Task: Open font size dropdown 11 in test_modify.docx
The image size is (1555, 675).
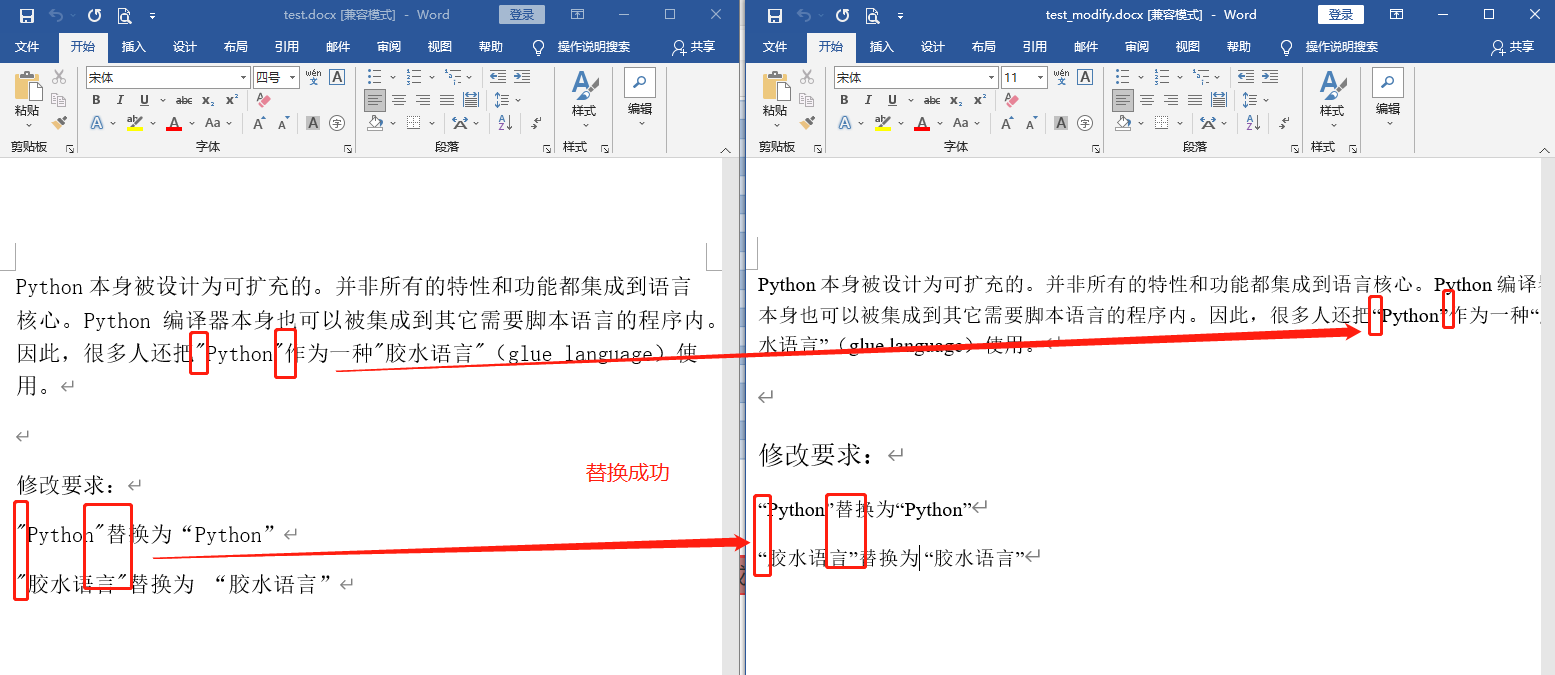Action: tap(1041, 78)
